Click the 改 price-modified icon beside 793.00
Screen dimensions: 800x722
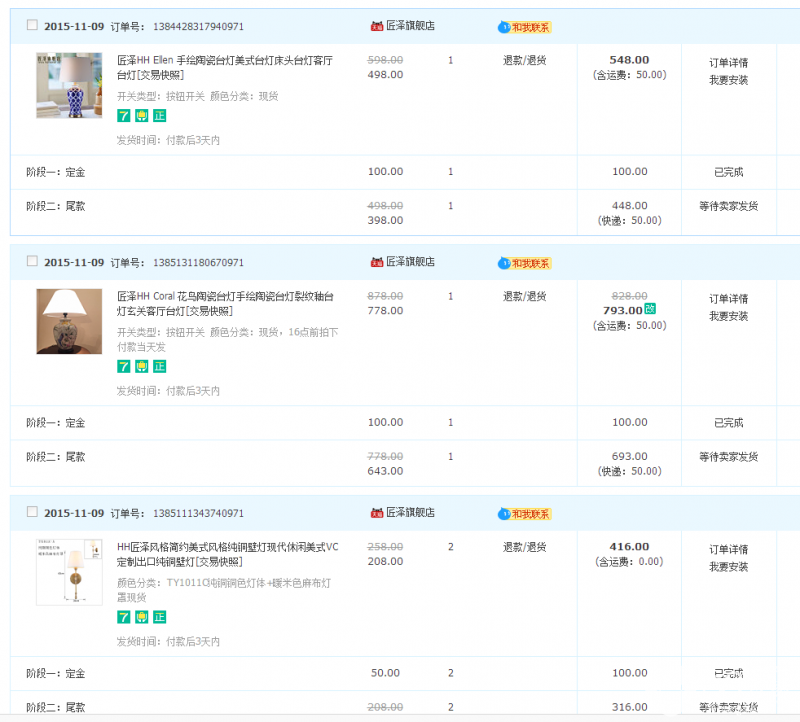[650, 310]
